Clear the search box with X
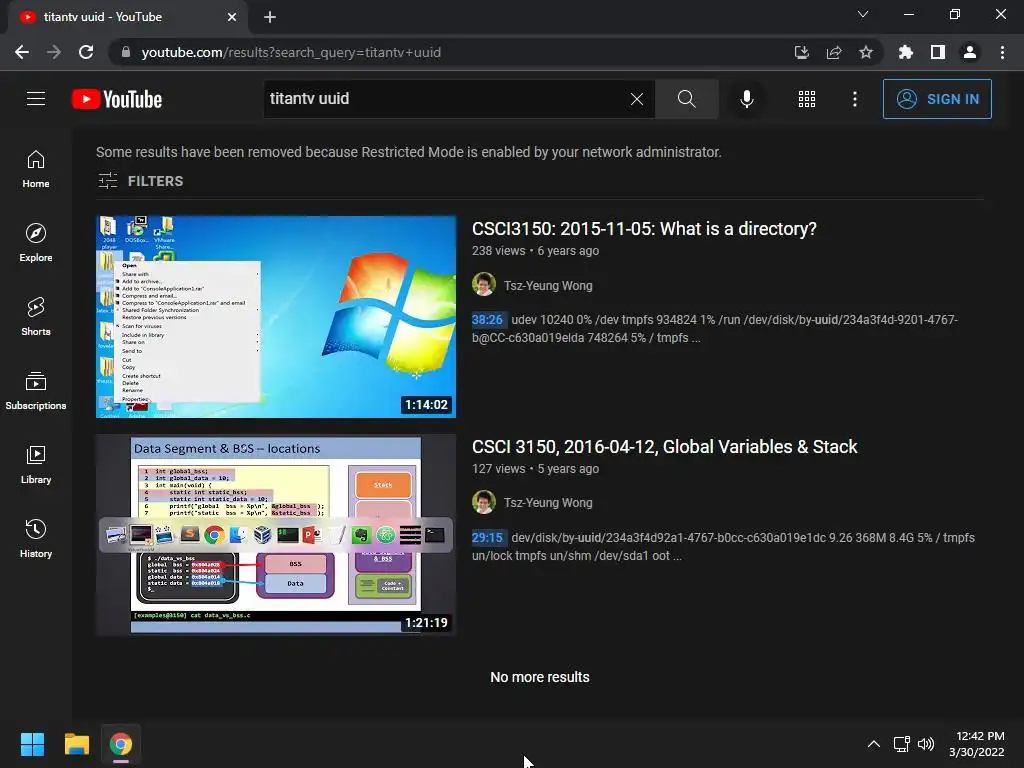The image size is (1024, 768). coord(637,99)
